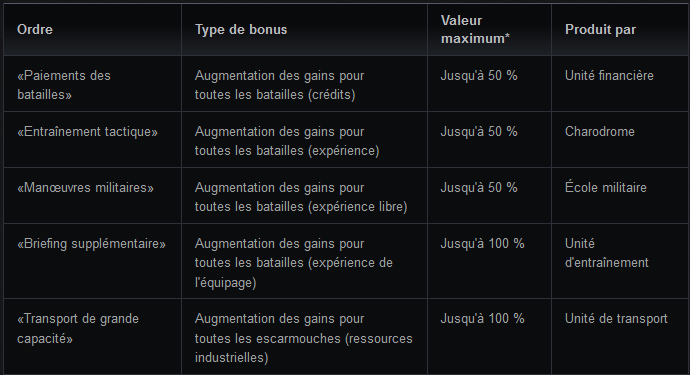Click the bonus text mentioning expérience libre

(x=301, y=197)
